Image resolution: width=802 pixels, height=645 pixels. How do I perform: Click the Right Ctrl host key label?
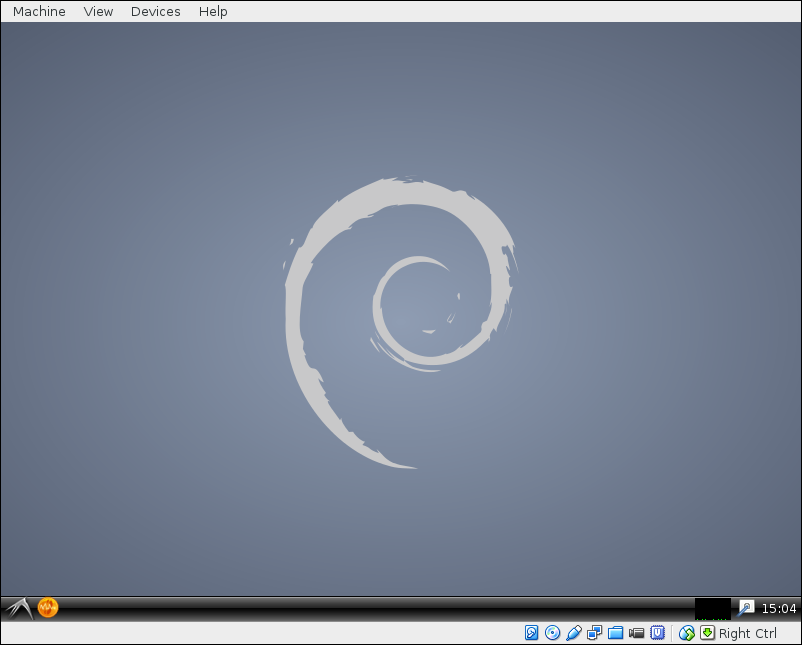click(747, 633)
